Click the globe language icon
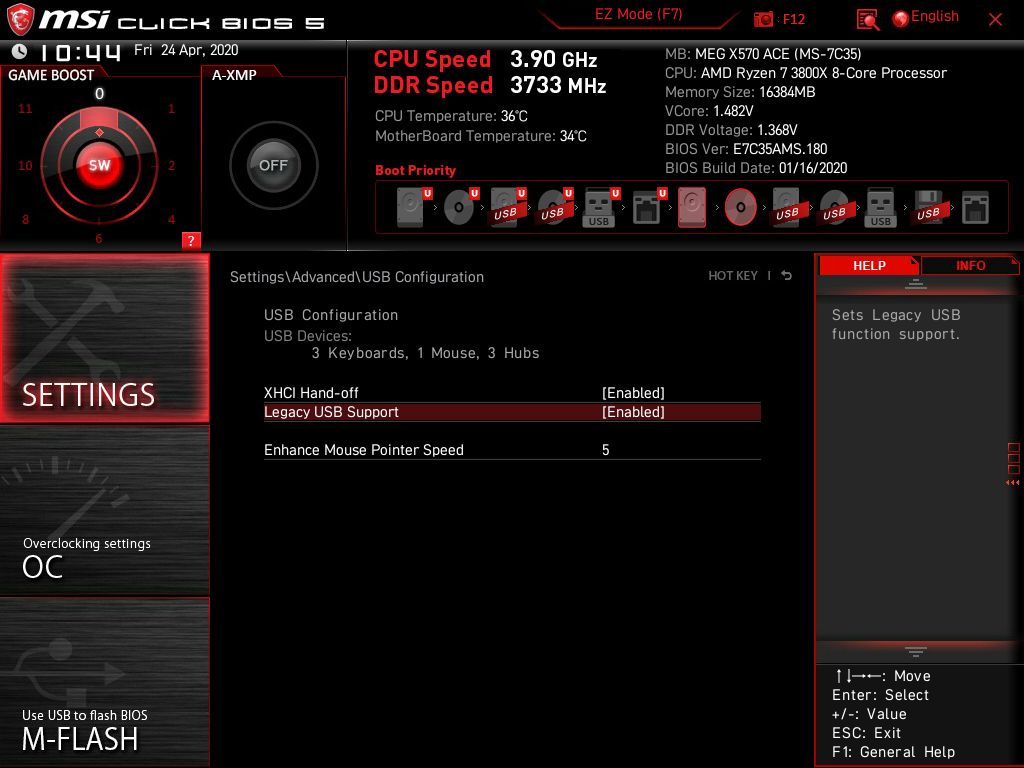 coord(901,19)
